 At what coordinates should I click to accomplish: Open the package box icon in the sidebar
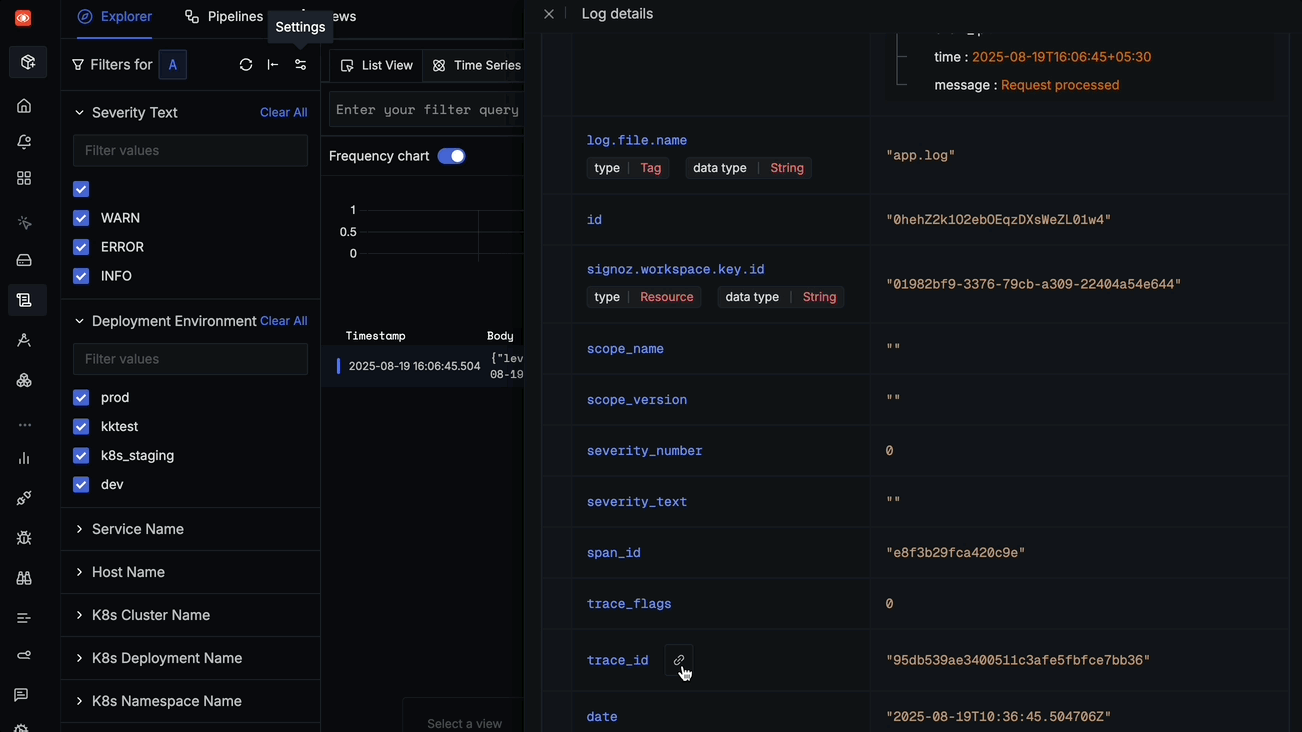point(27,62)
